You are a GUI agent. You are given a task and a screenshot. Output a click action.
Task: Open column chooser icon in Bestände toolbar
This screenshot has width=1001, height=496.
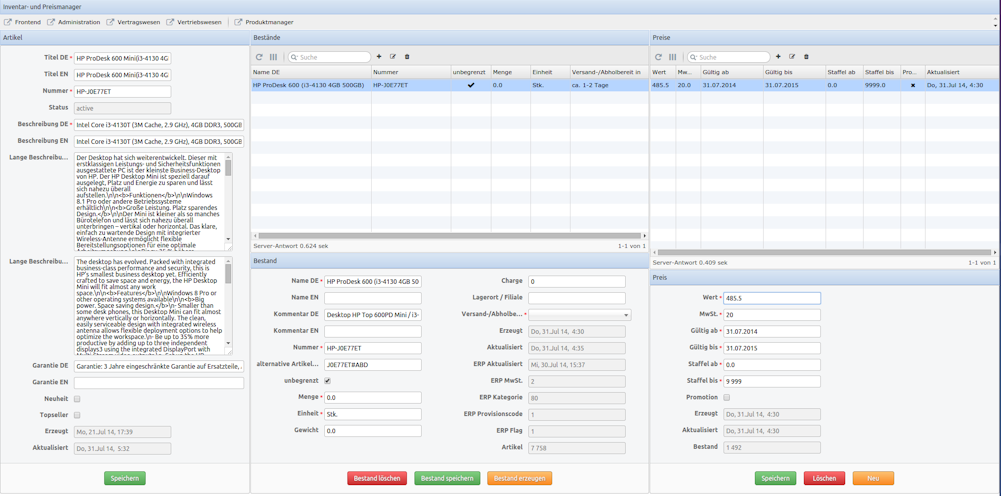(273, 57)
